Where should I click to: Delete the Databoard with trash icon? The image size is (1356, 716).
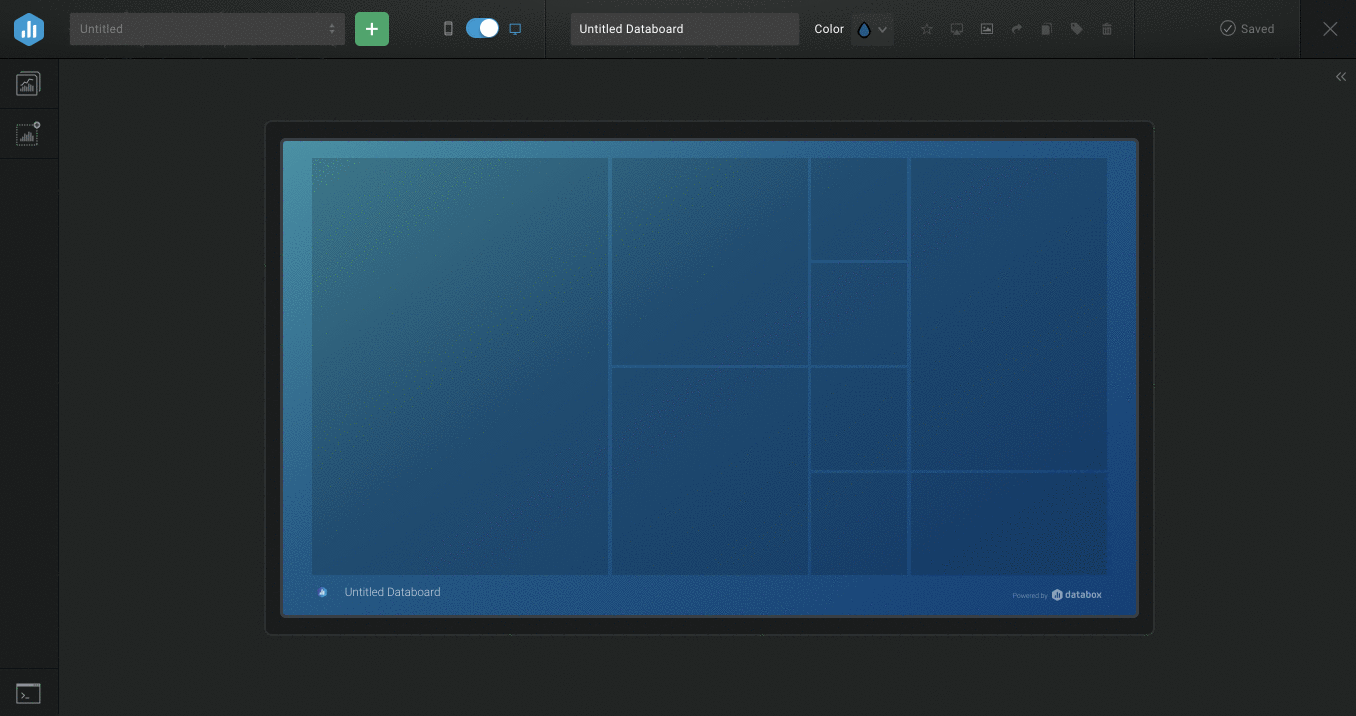click(1107, 29)
